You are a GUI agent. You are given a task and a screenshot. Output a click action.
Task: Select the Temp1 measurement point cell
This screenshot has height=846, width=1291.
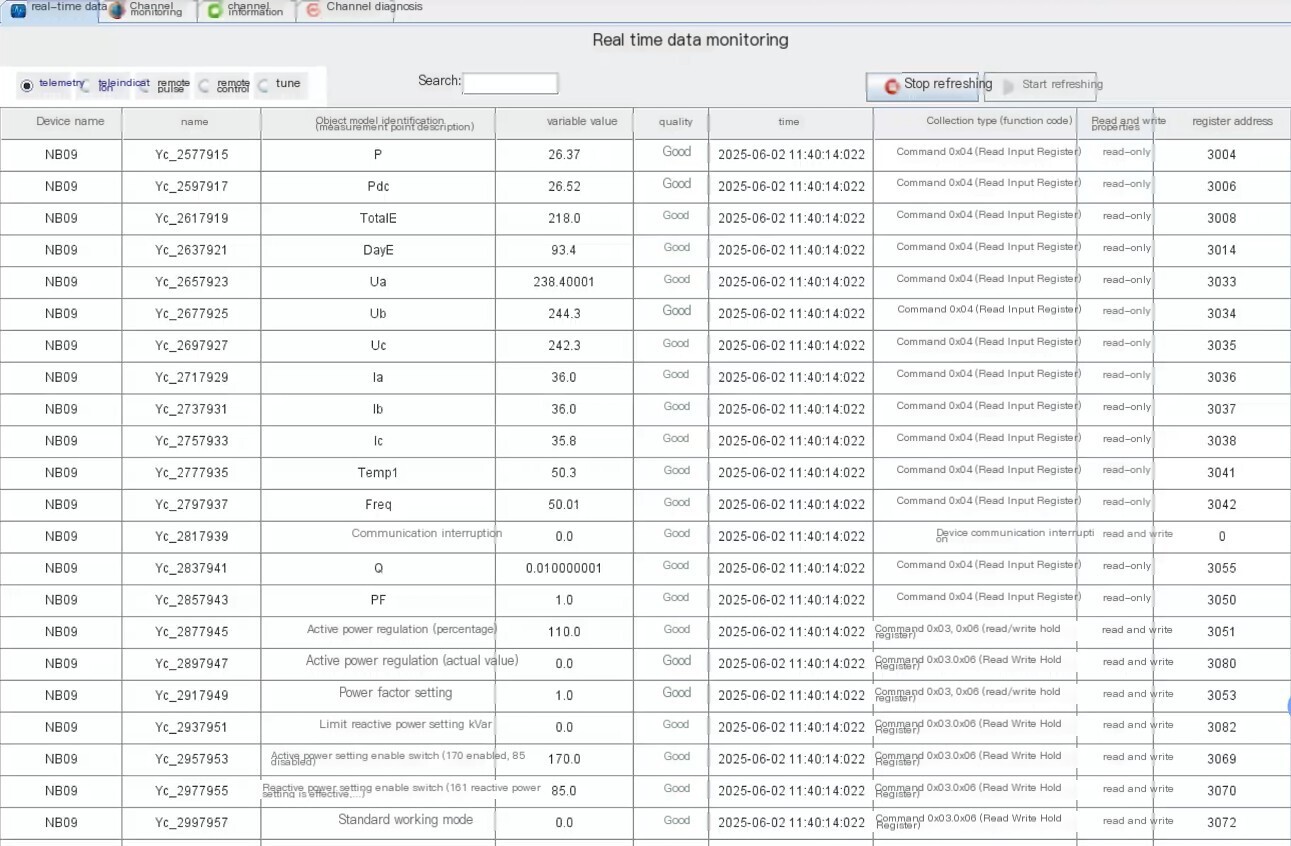tap(378, 473)
